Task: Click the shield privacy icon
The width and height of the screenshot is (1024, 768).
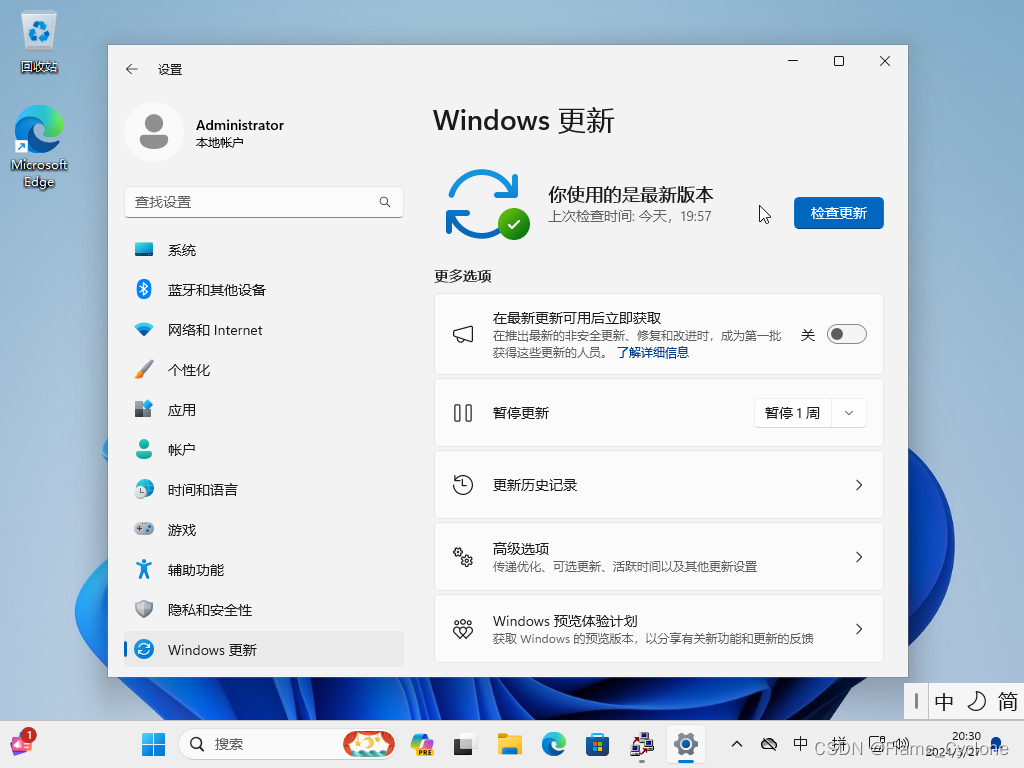Action: pyautogui.click(x=144, y=609)
